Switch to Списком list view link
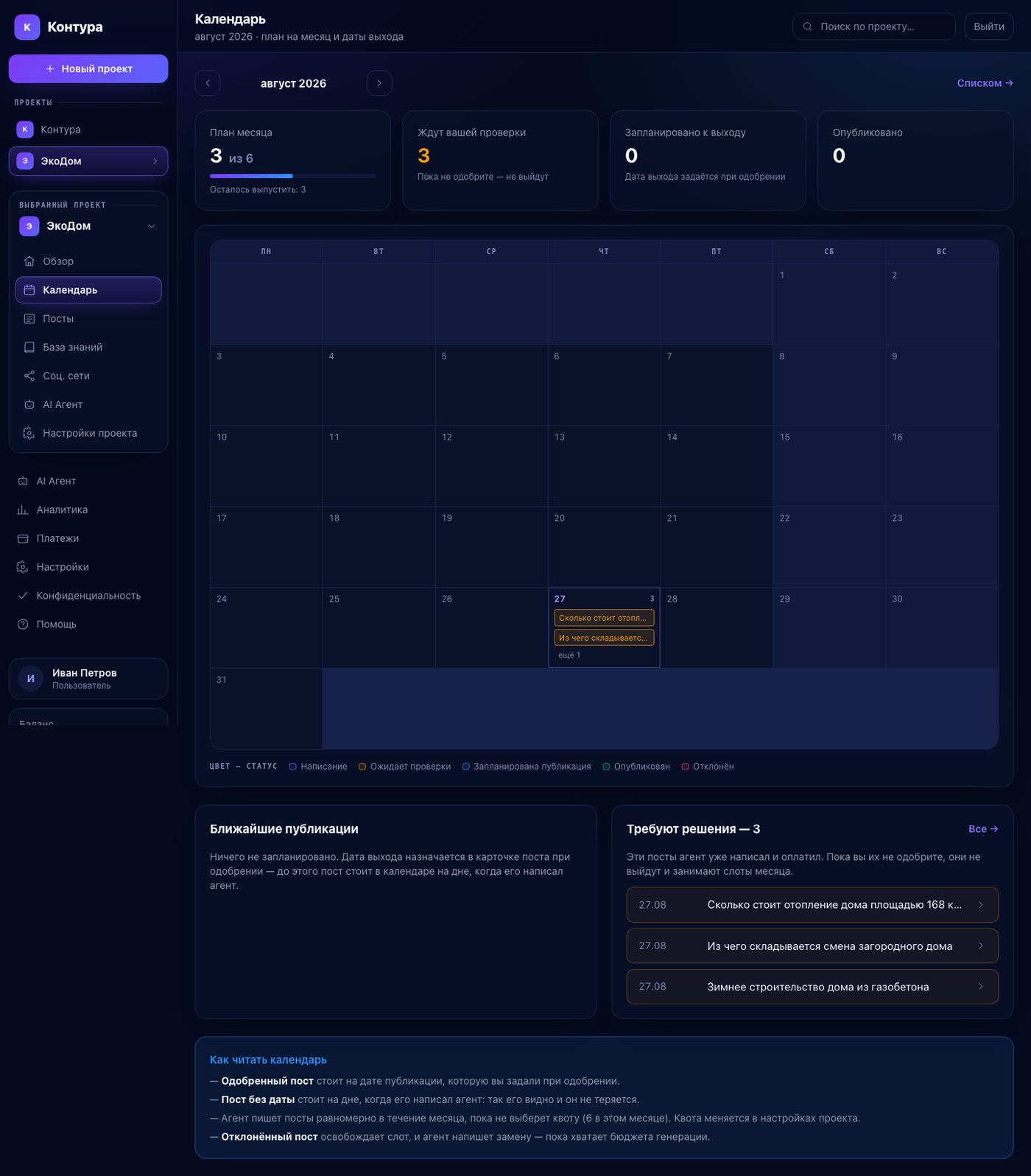 [x=985, y=83]
